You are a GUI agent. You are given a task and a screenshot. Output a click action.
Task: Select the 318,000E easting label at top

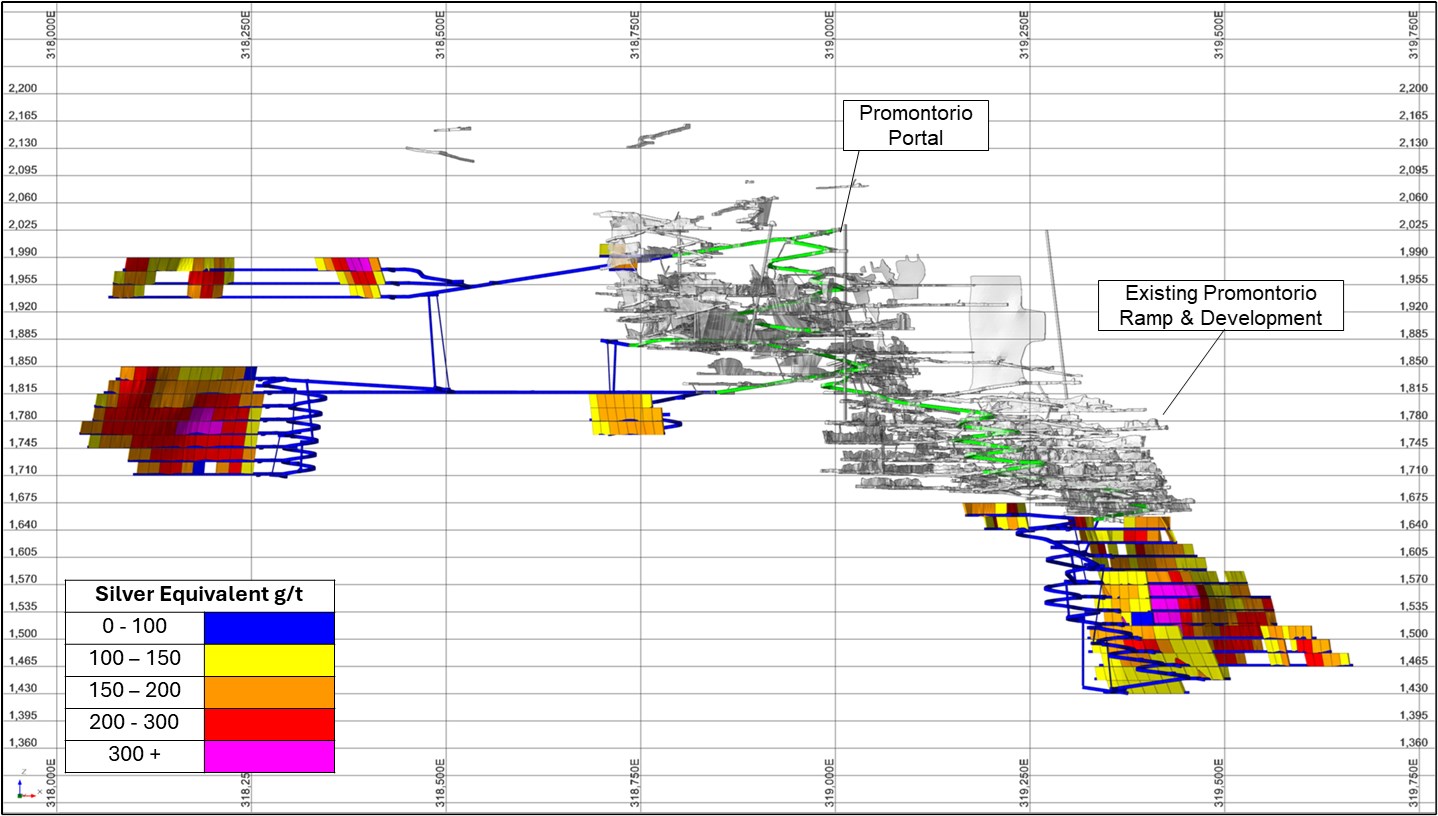[51, 35]
